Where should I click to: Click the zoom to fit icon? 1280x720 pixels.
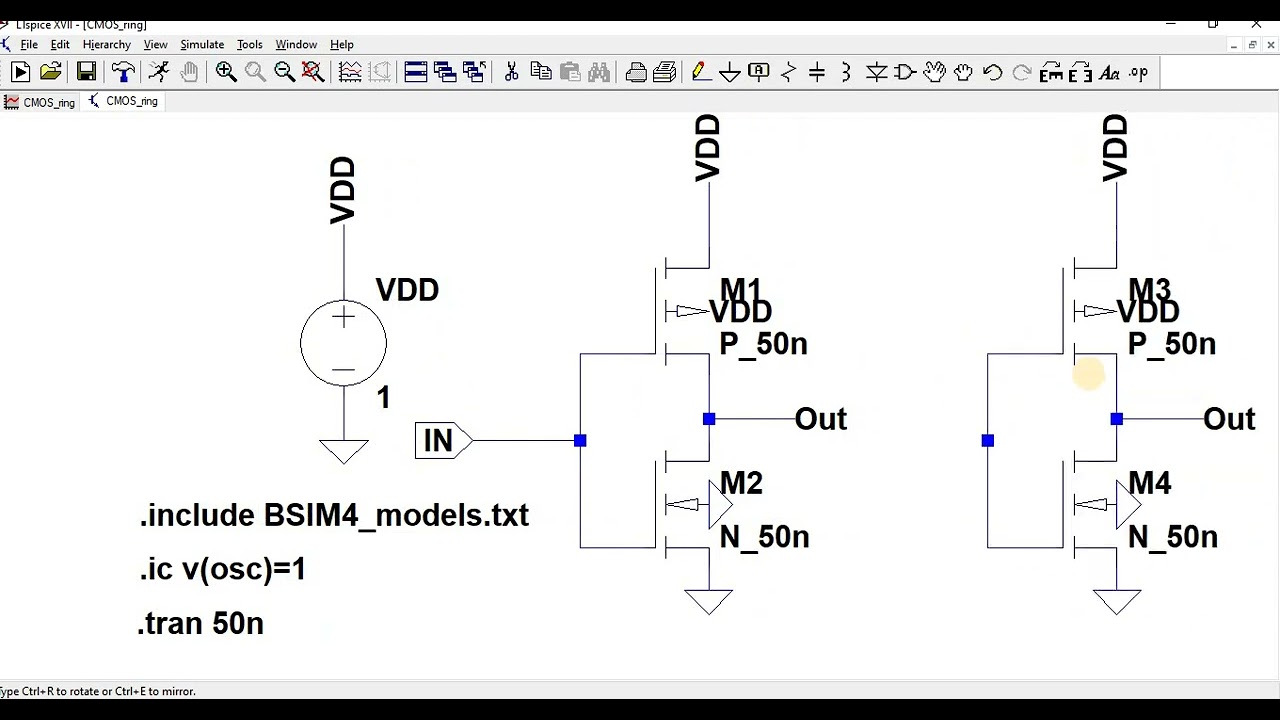click(313, 72)
